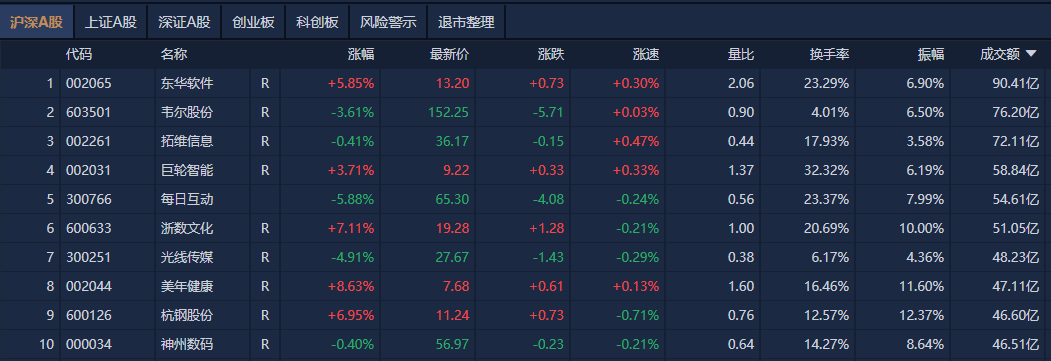Click the R marker for 神州数码
The width and height of the screenshot is (1051, 361).
click(x=265, y=344)
